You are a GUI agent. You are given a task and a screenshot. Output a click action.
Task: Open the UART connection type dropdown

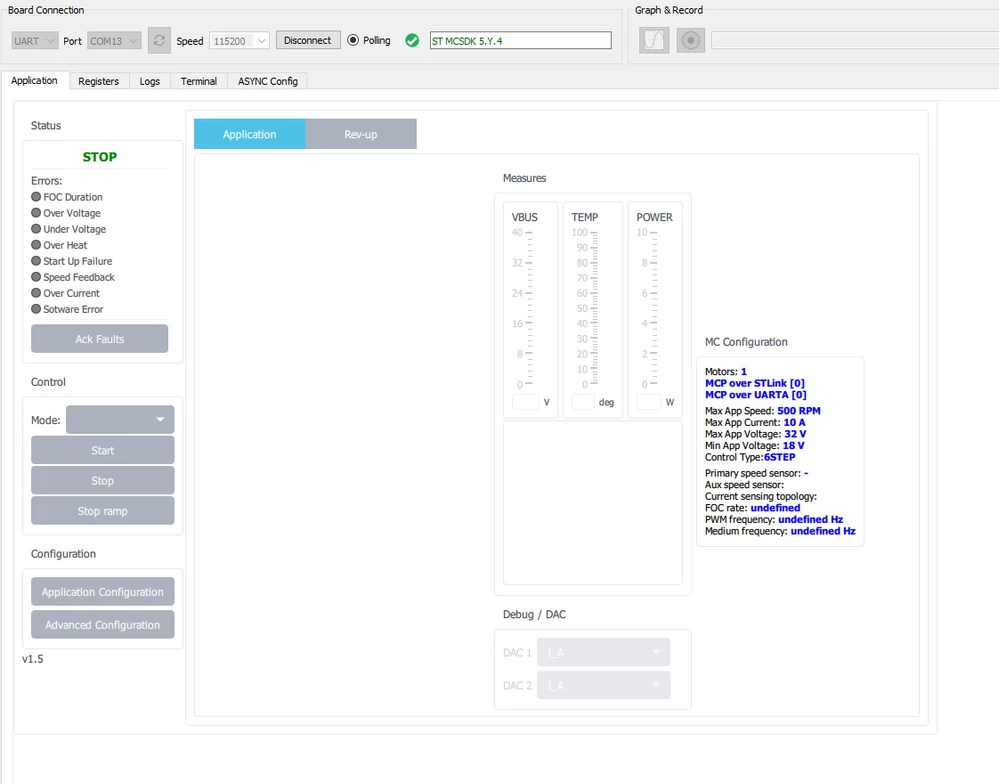(35, 41)
